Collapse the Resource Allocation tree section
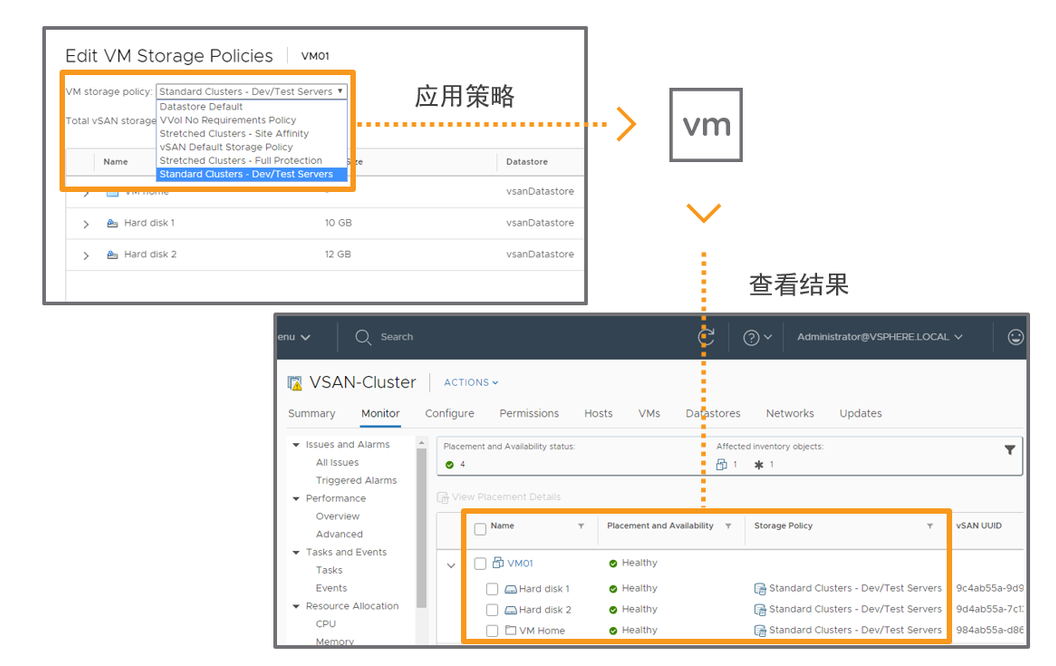 (x=296, y=607)
